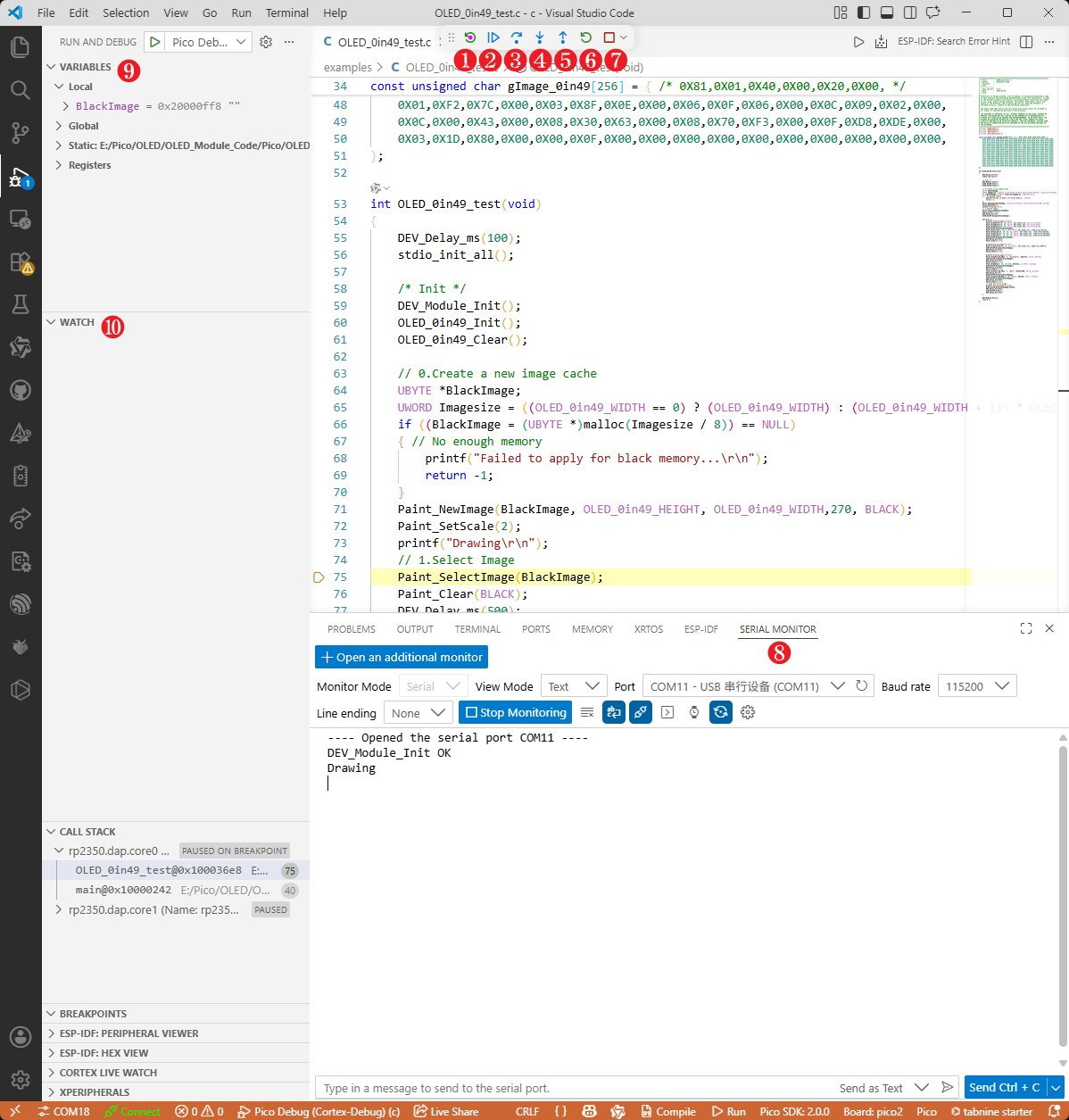Click Send Ctrl + C button

tap(1005, 1087)
